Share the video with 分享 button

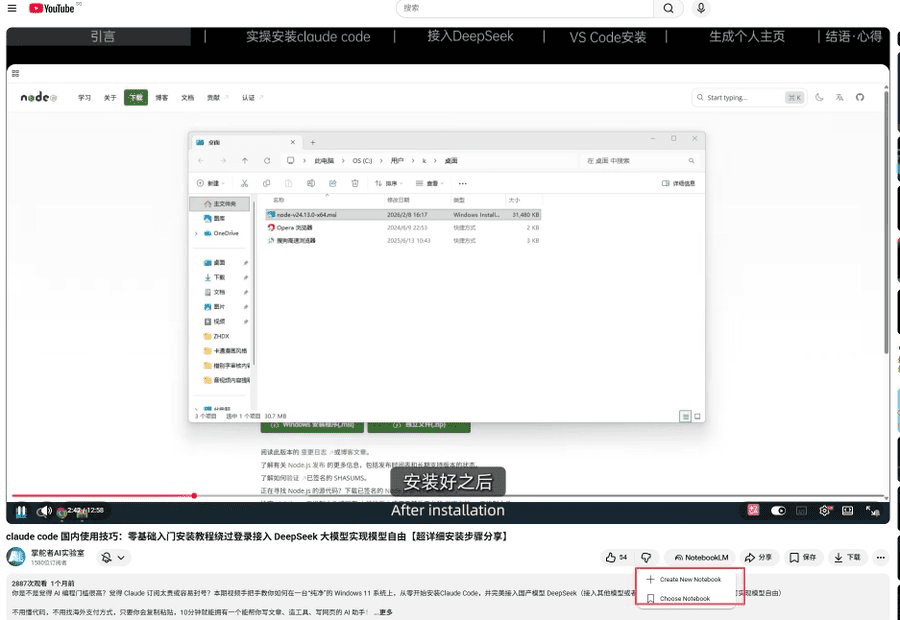(x=758, y=557)
